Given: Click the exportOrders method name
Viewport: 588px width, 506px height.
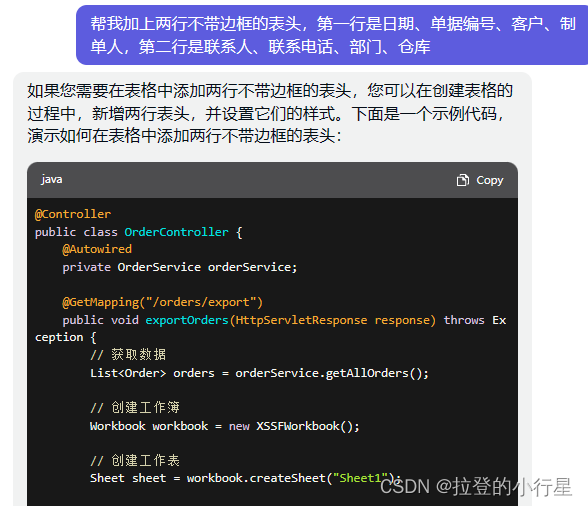Looking at the screenshot, I should pos(187,320).
